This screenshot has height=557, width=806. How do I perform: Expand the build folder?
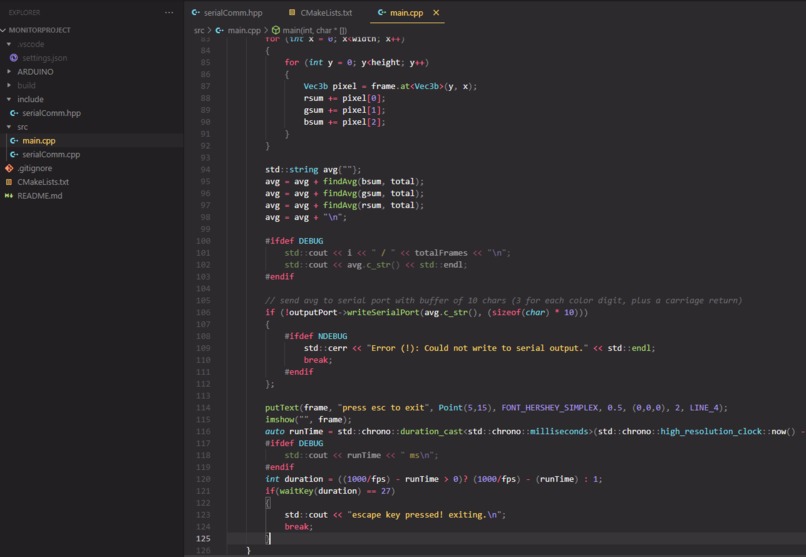pos(9,85)
